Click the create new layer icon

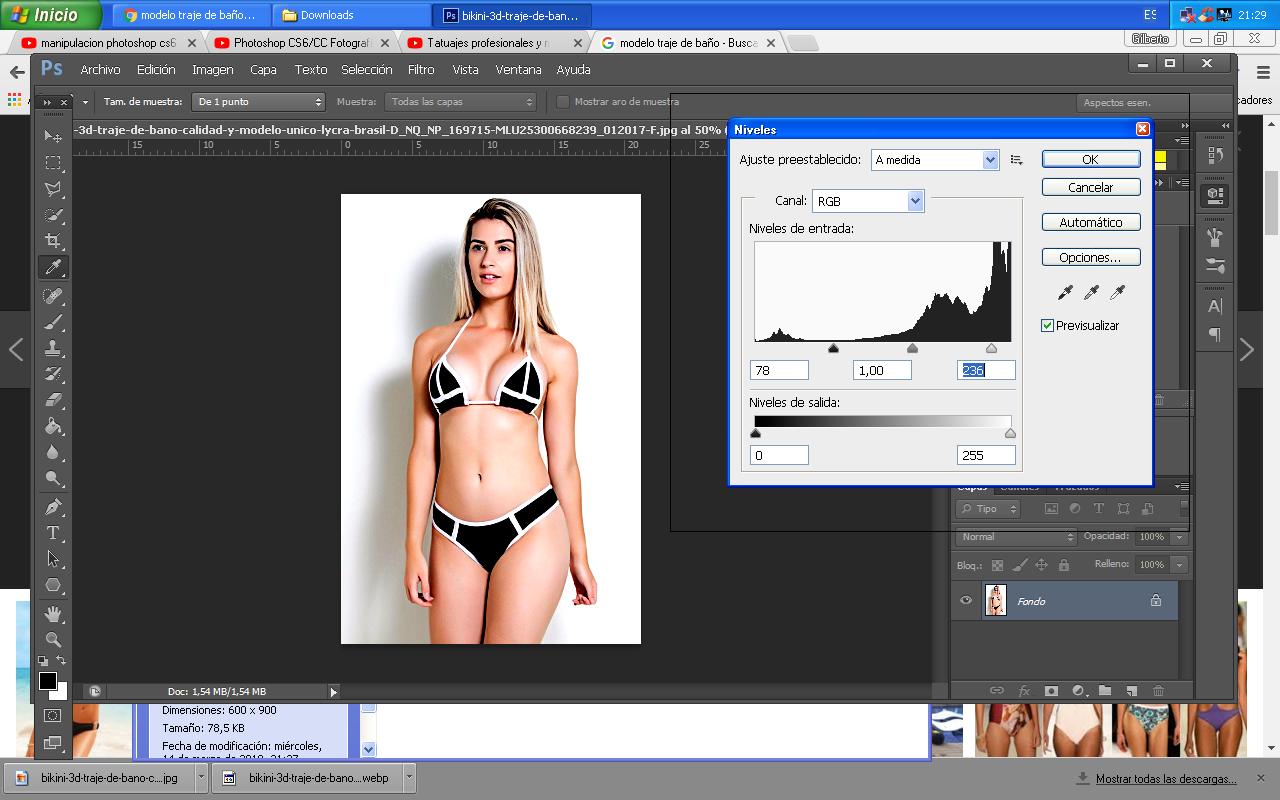point(1132,690)
